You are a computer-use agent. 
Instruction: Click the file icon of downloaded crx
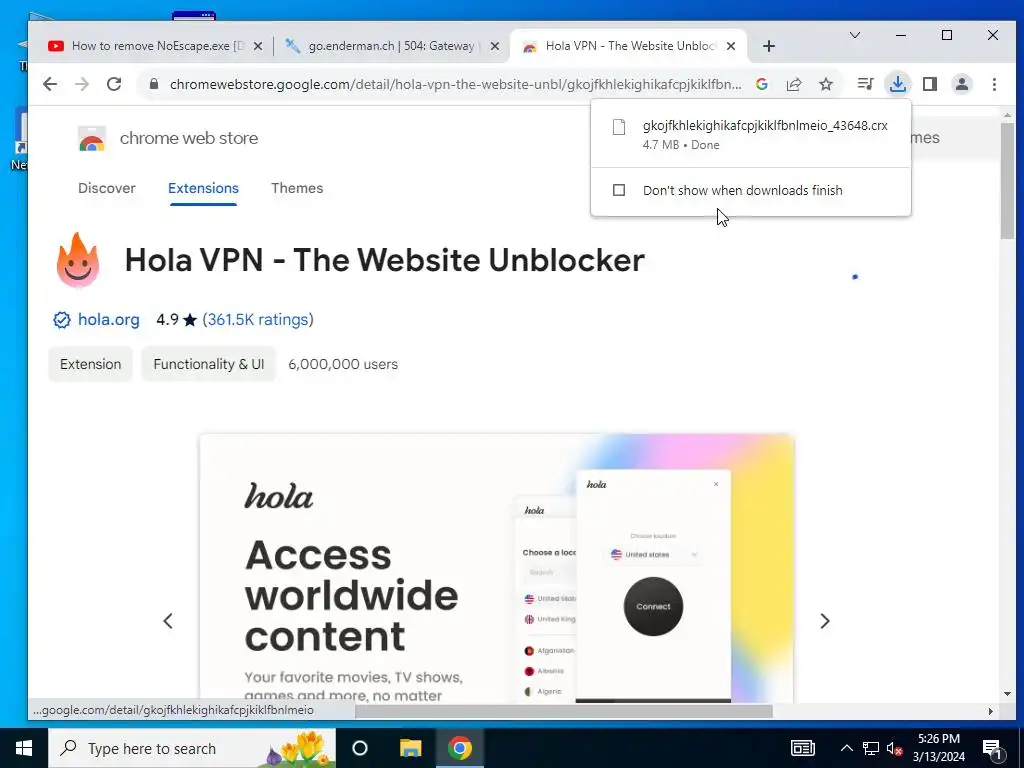619,127
